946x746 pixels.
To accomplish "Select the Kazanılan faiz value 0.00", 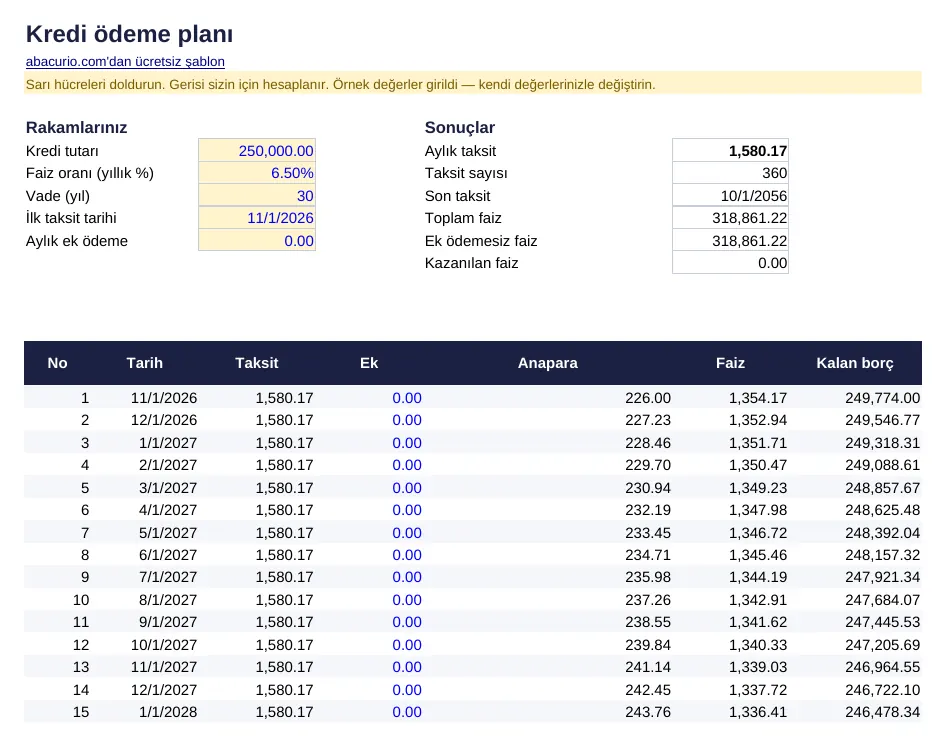I will click(x=731, y=263).
